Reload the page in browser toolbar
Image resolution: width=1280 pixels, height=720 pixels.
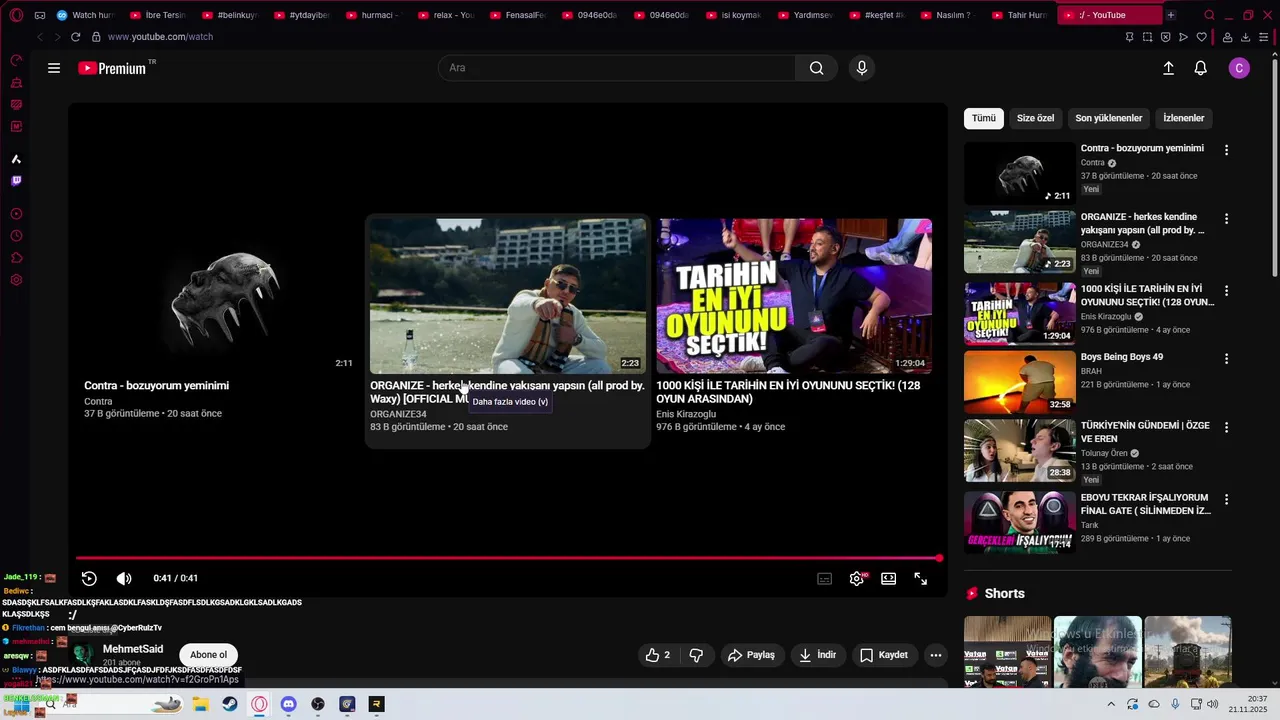click(75, 37)
